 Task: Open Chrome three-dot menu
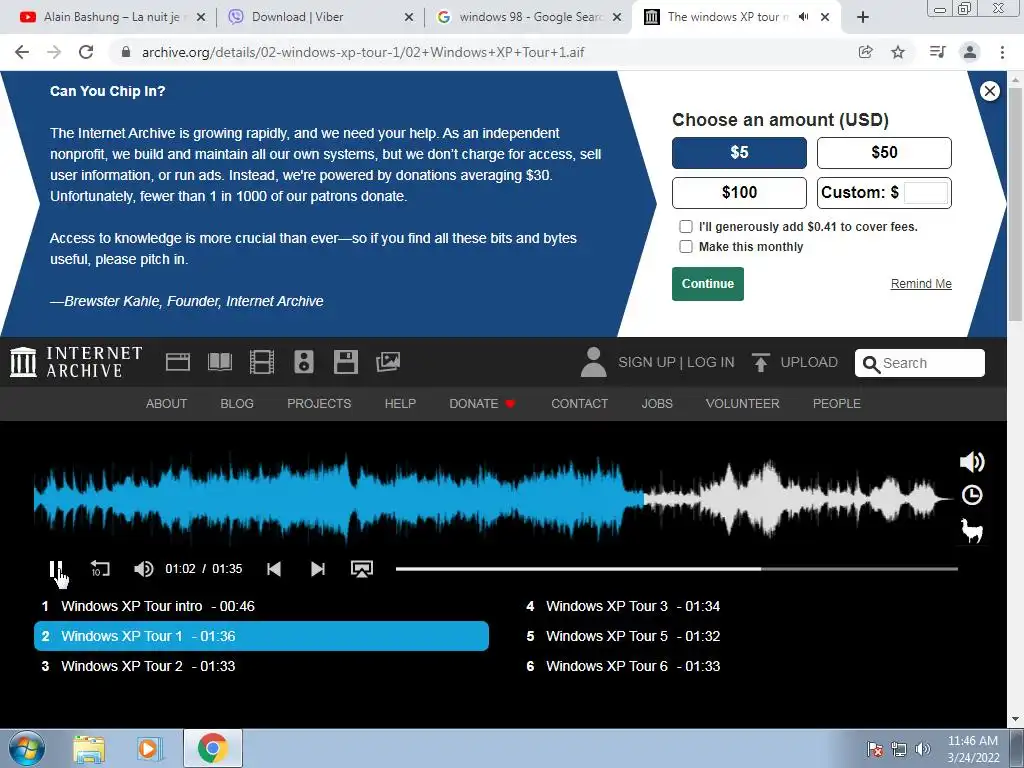(1002, 52)
